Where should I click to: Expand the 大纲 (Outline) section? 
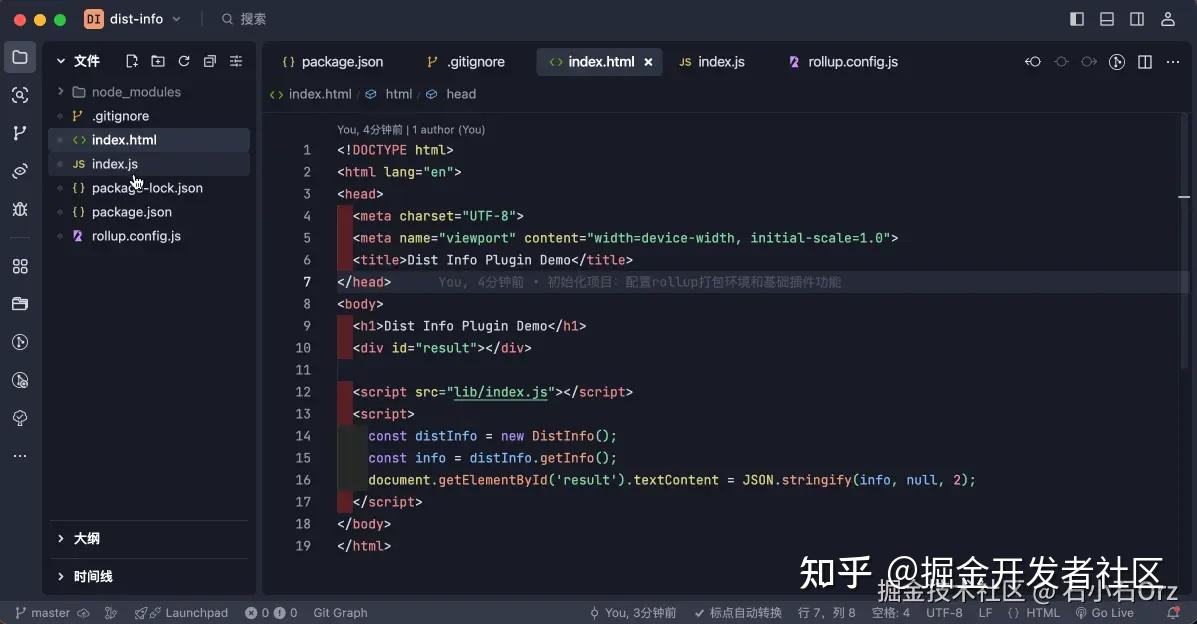[87, 538]
